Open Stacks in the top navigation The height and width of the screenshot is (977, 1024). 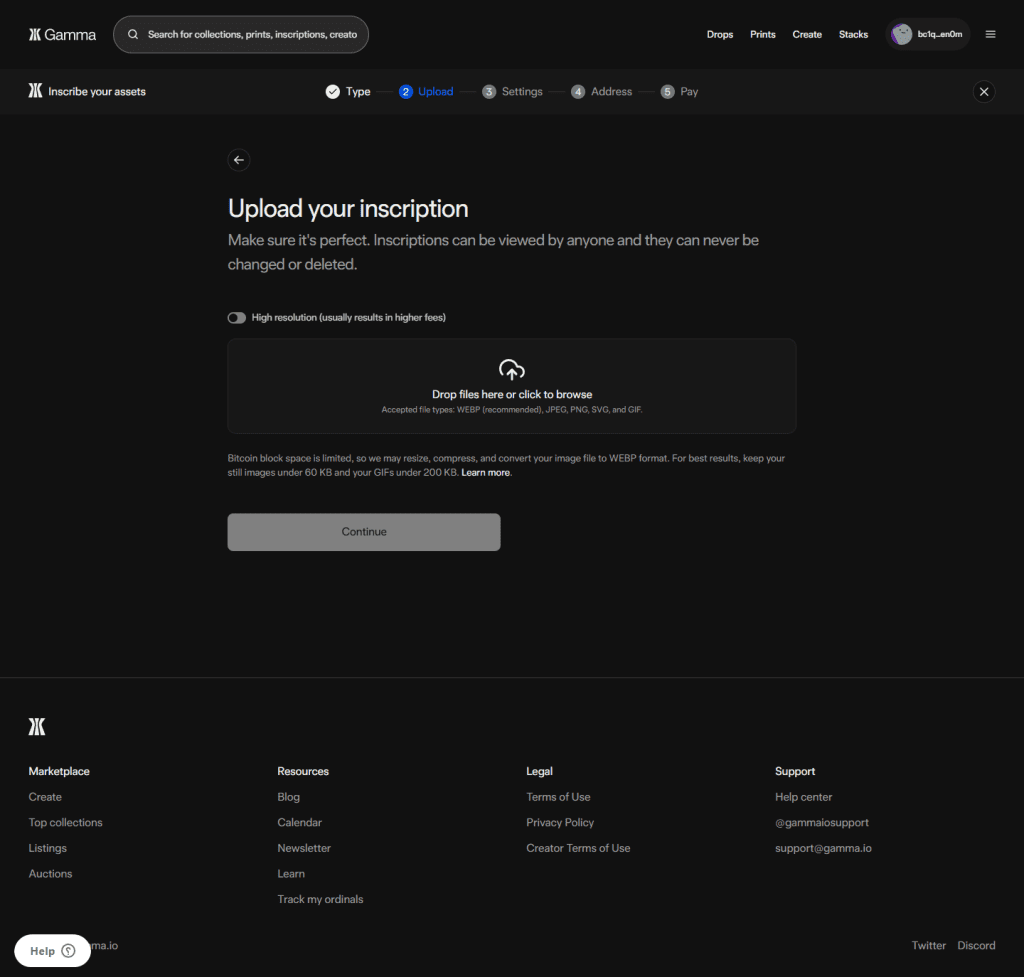(x=853, y=34)
